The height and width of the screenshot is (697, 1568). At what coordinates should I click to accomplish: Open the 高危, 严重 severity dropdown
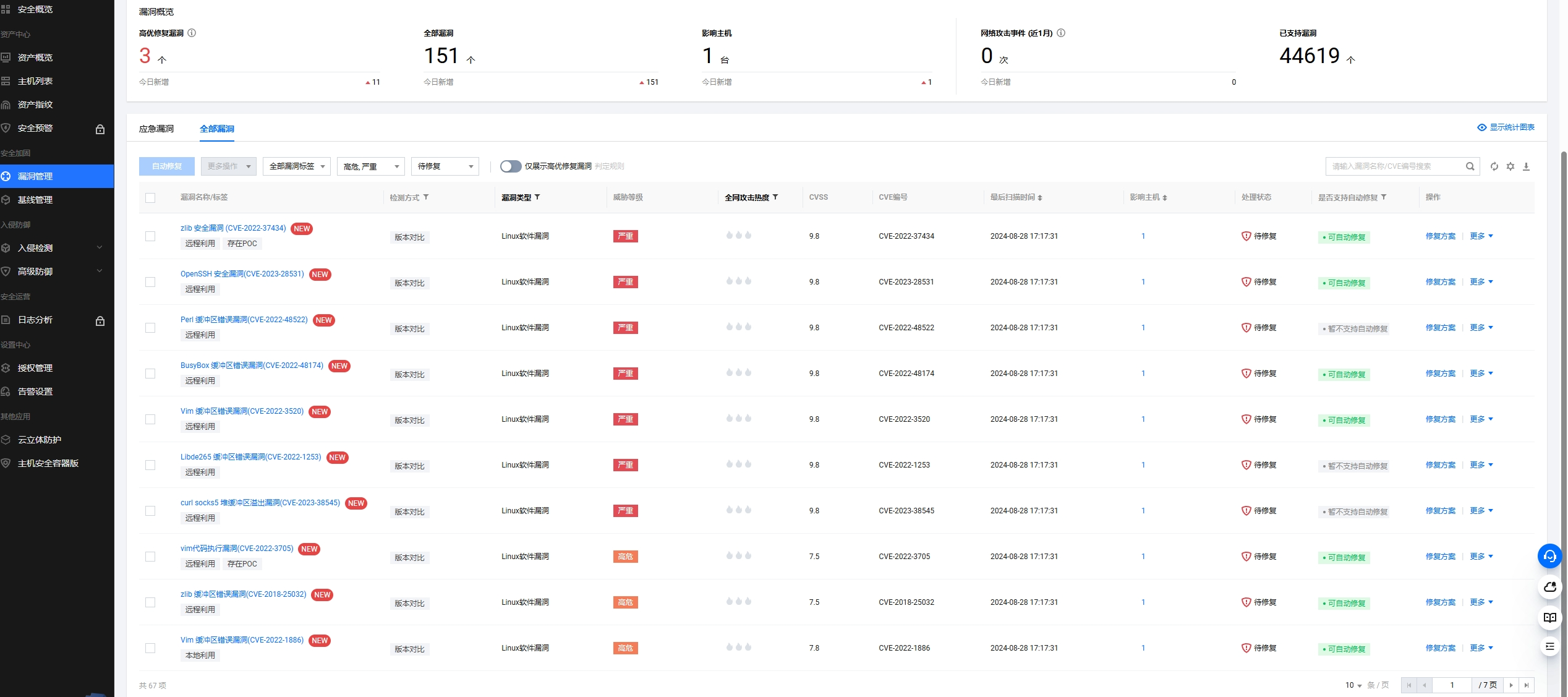click(x=371, y=166)
